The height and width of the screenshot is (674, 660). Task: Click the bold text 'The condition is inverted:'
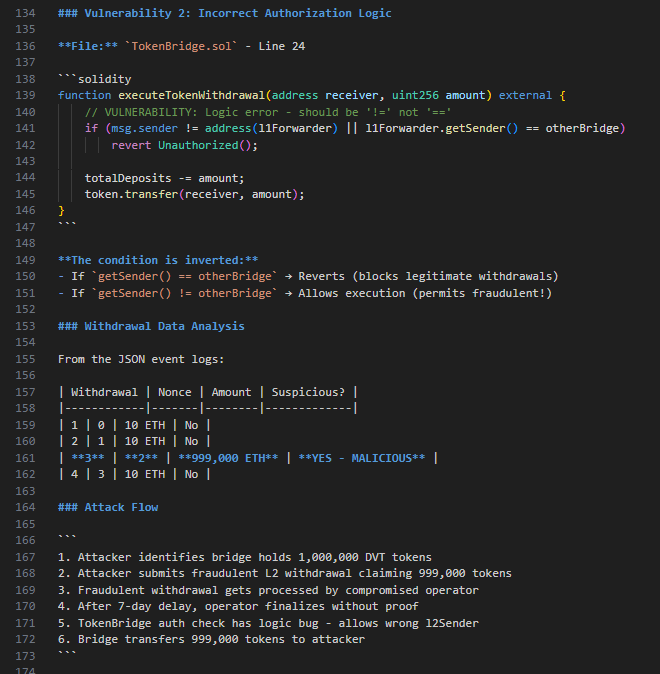tap(158, 260)
